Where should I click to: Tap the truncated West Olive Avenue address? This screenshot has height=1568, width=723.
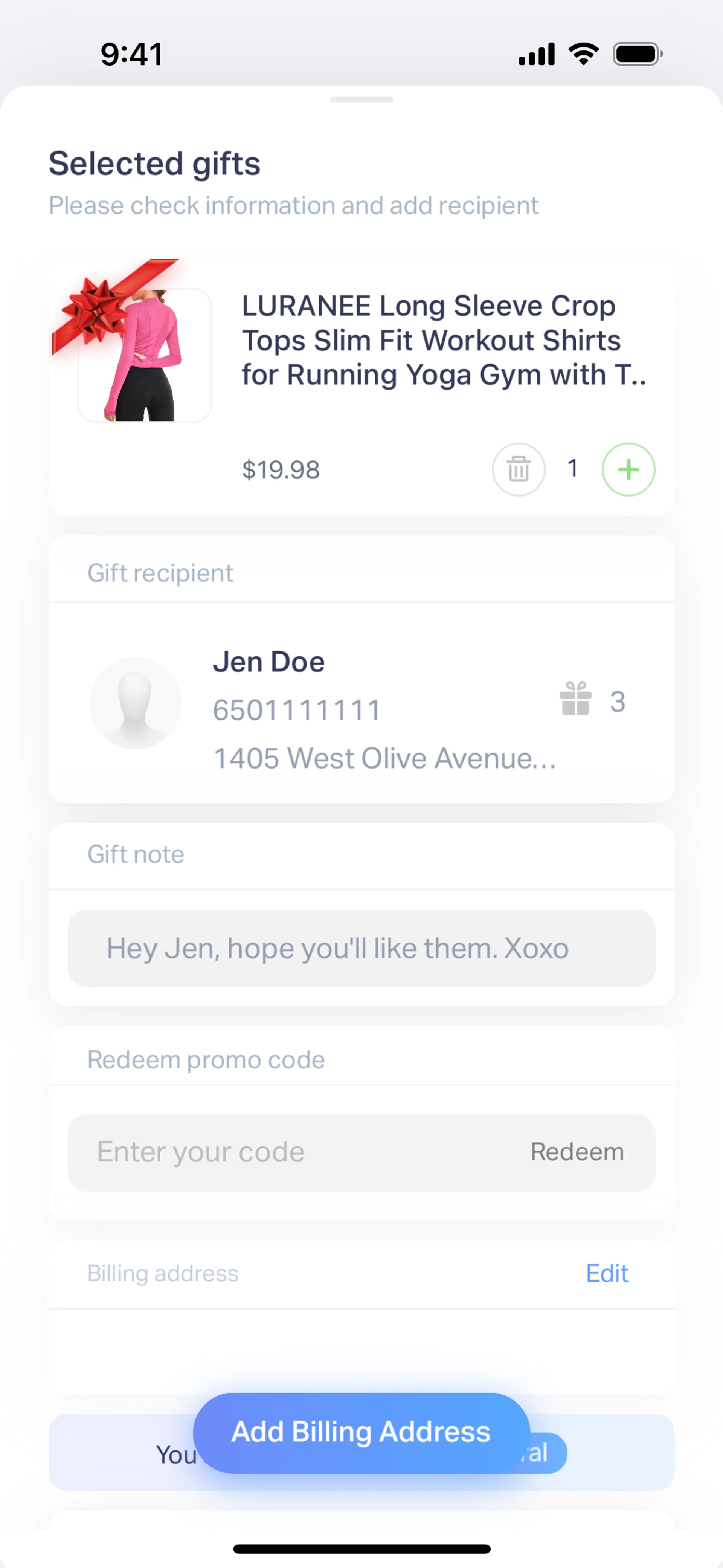[384, 758]
